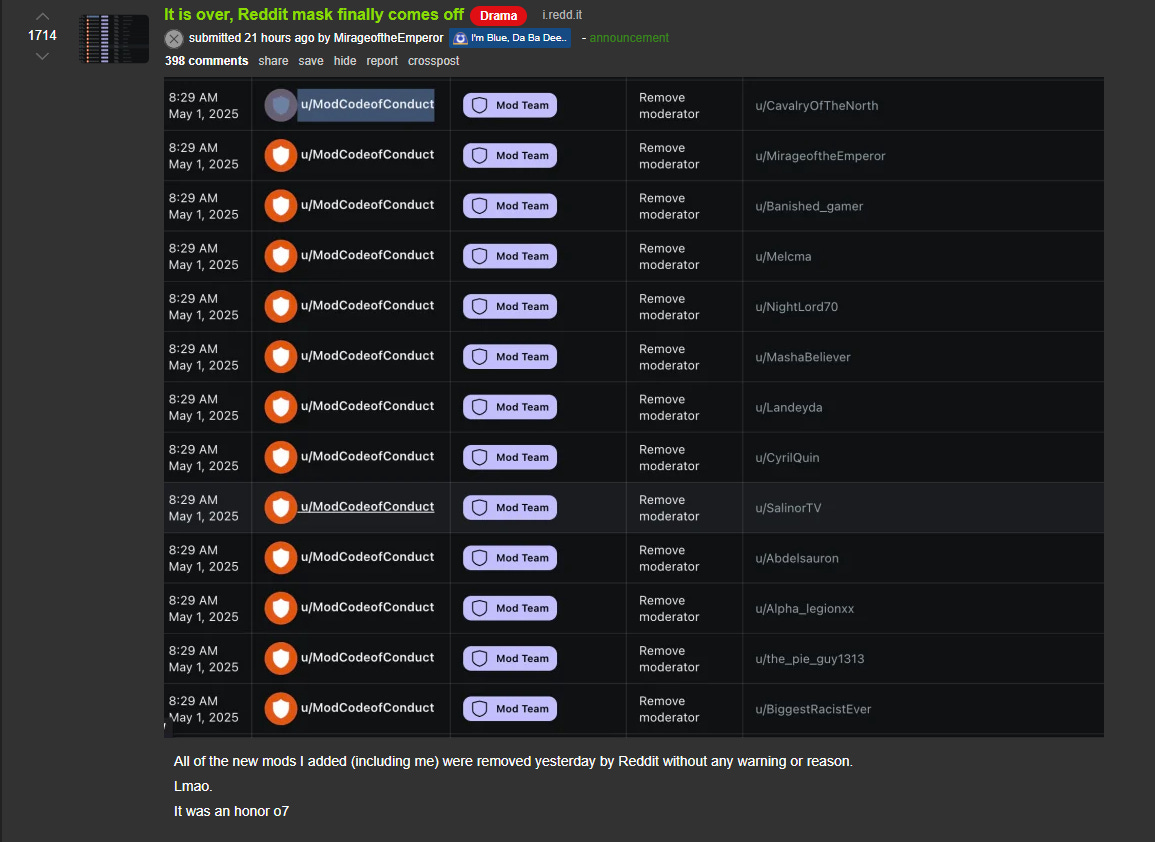Click the Mod Team badge in Landeyda row
Image resolution: width=1155 pixels, height=842 pixels.
pyautogui.click(x=510, y=407)
